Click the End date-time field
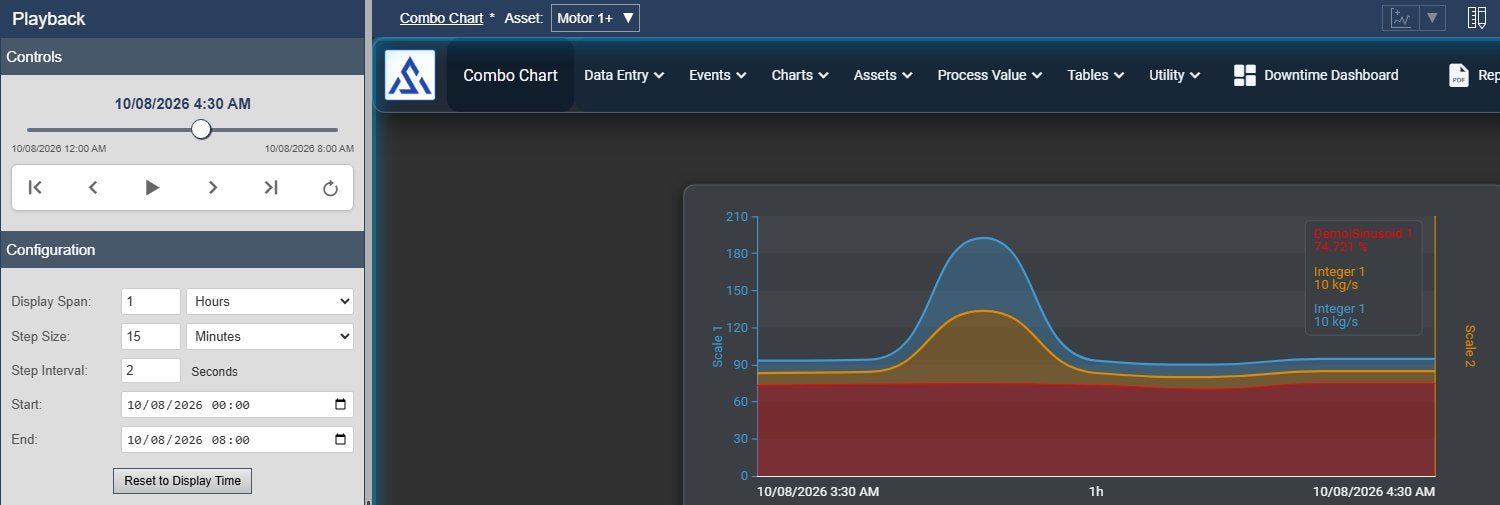The image size is (1500, 505). click(237, 440)
